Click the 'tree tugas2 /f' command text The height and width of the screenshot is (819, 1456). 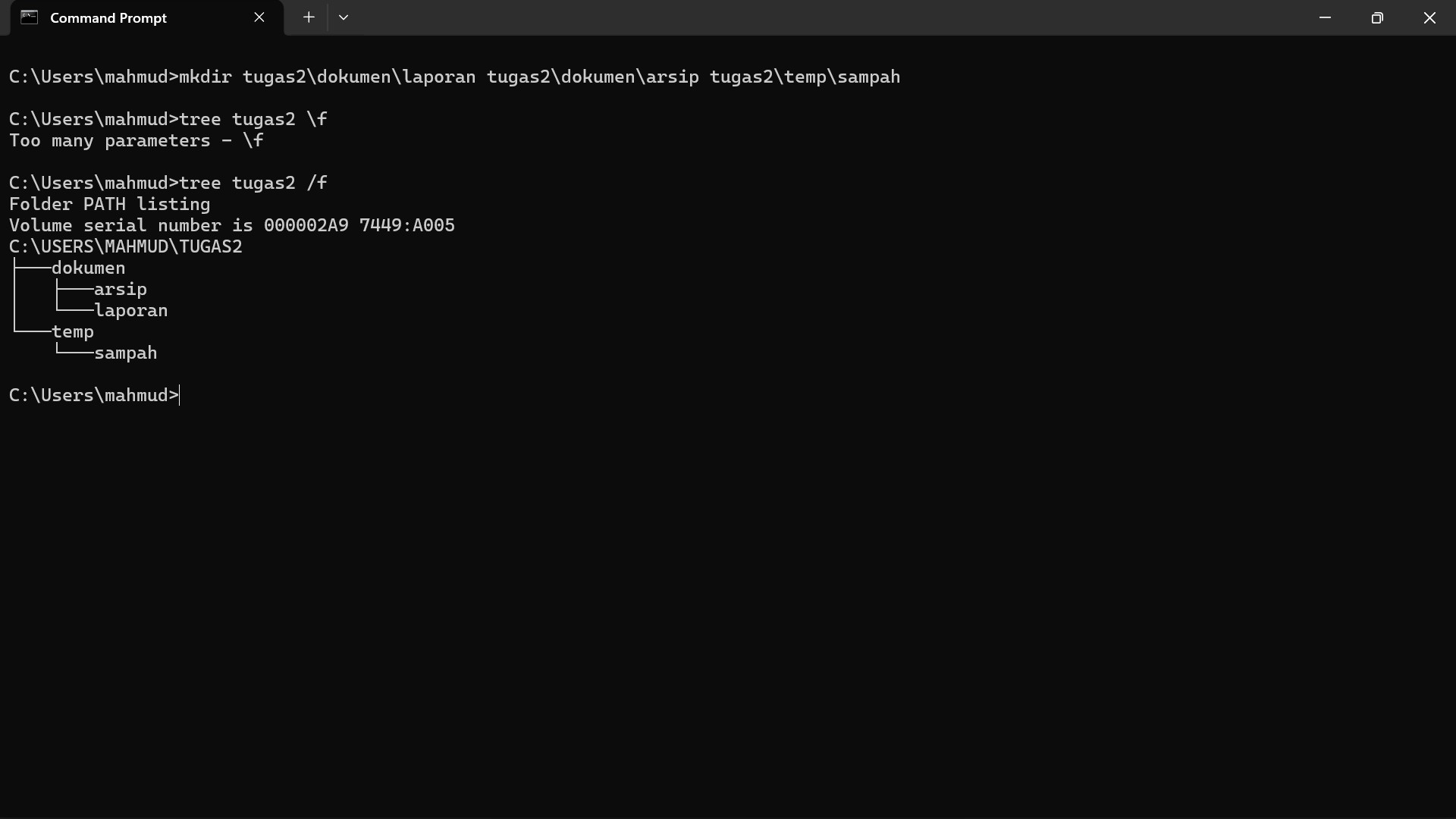pyautogui.click(x=253, y=183)
